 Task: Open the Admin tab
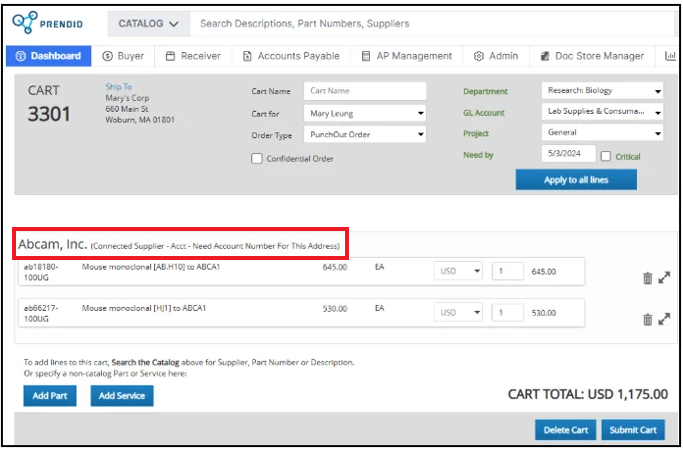point(496,56)
